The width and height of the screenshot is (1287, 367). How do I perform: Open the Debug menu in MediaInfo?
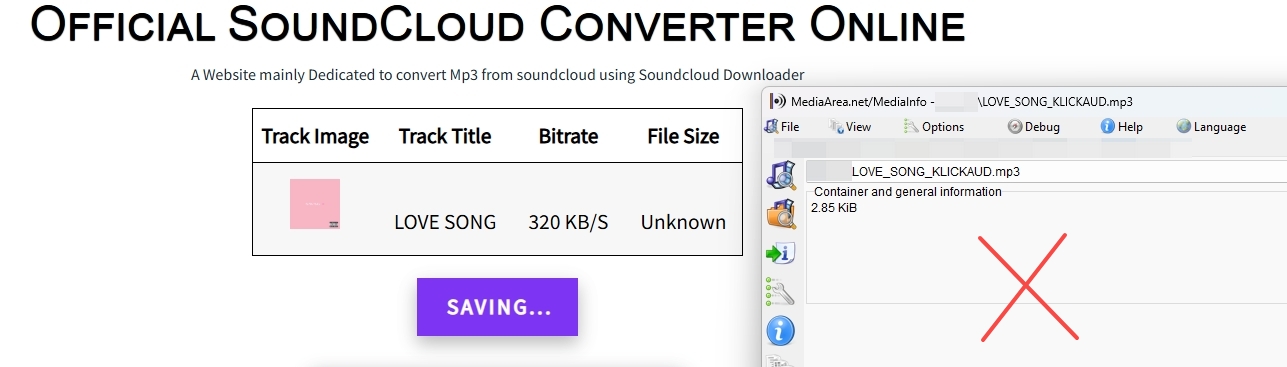click(1034, 127)
